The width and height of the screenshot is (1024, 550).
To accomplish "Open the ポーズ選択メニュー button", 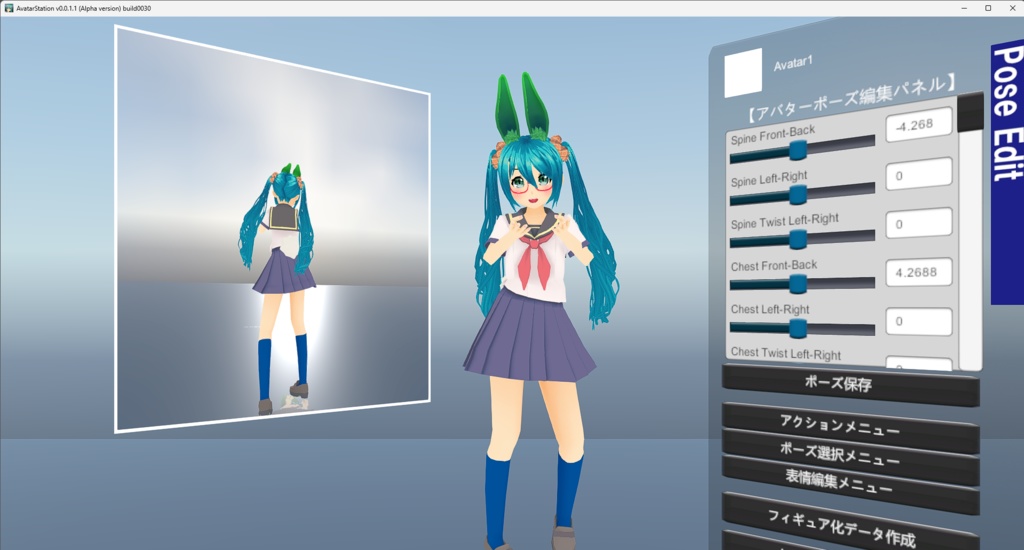I will pos(851,455).
